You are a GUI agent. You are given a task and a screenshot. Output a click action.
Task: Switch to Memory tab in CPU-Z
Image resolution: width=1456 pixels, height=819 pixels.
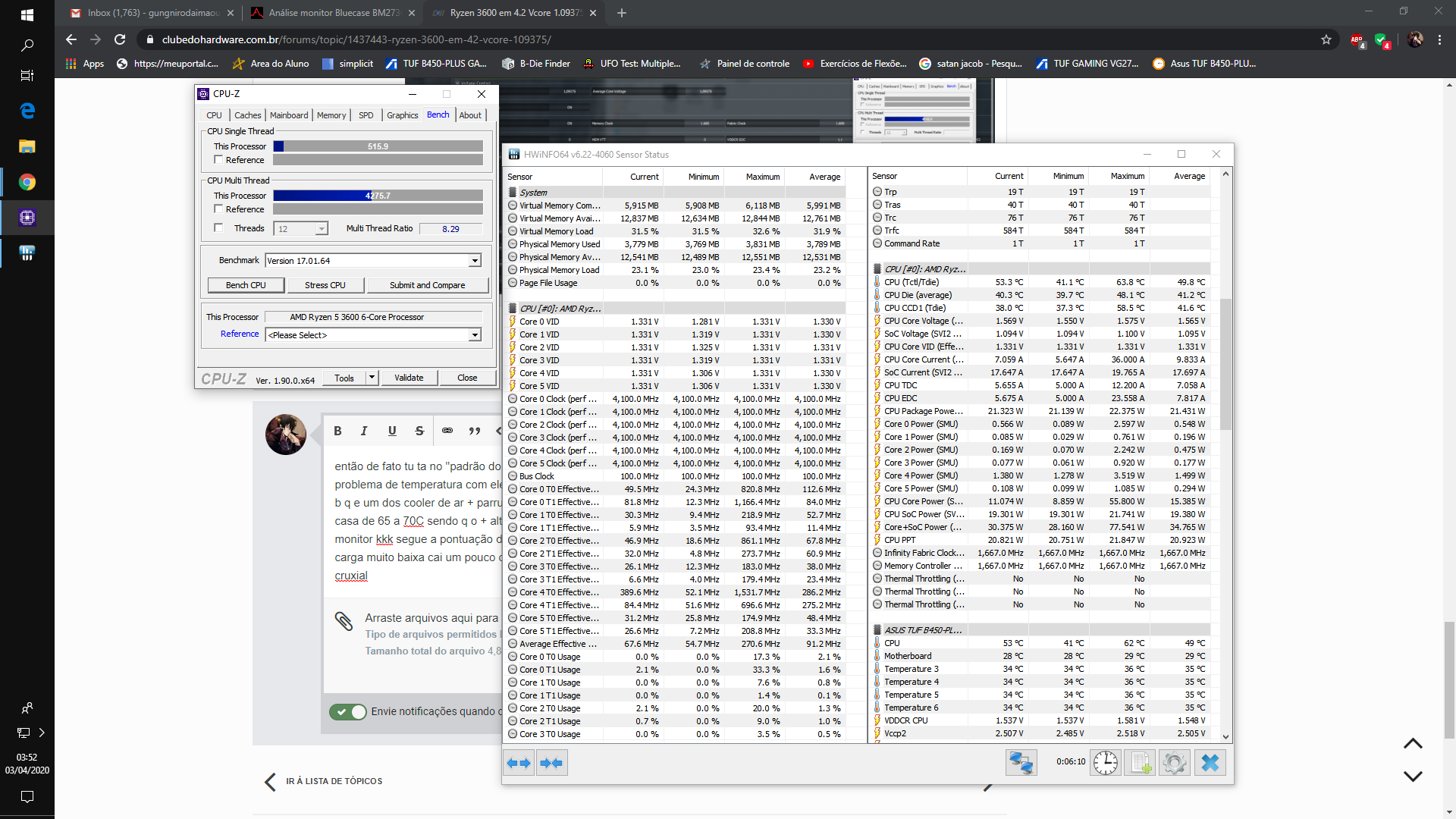(331, 115)
